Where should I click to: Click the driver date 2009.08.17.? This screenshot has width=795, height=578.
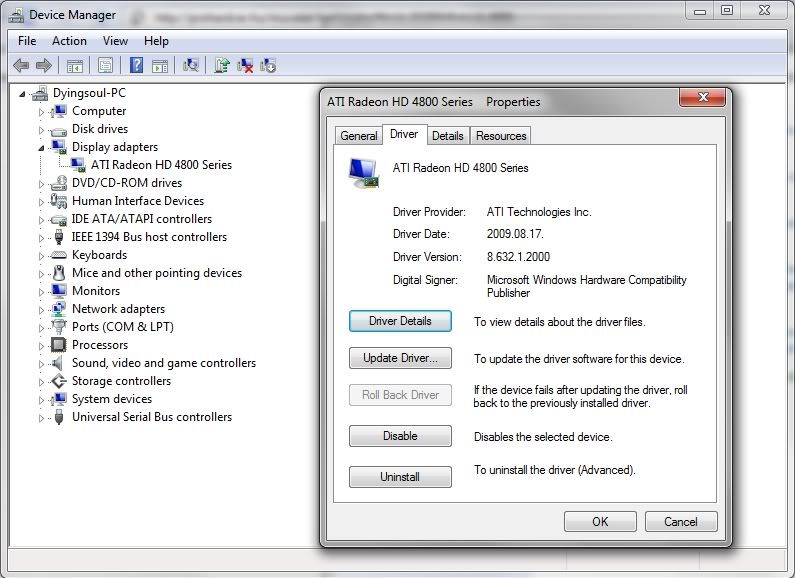pos(515,234)
